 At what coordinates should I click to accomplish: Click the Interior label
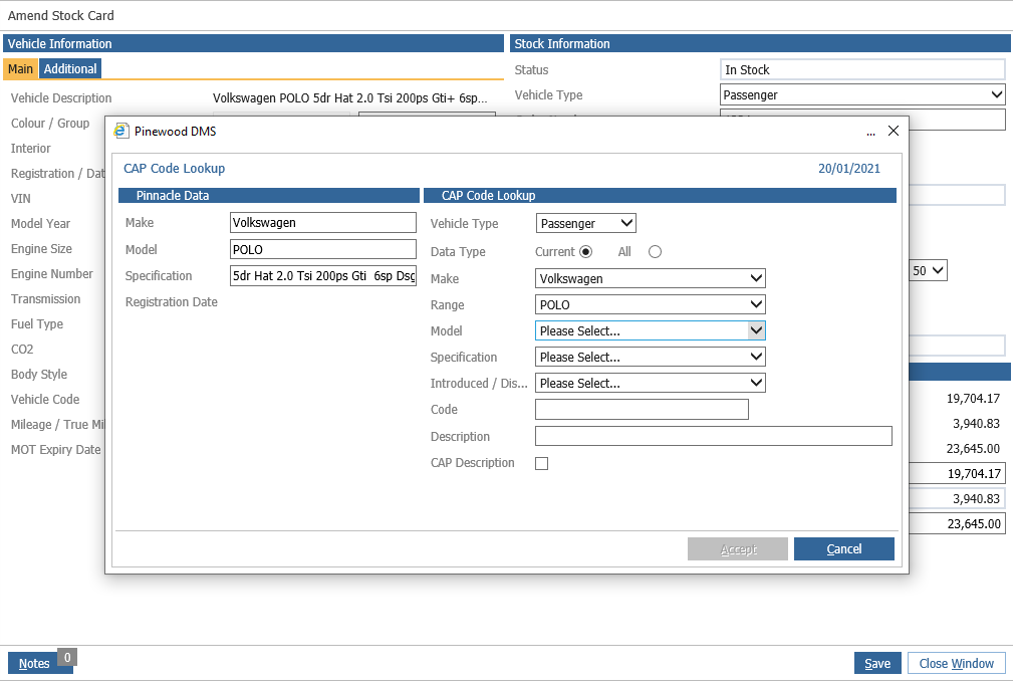click(x=30, y=149)
